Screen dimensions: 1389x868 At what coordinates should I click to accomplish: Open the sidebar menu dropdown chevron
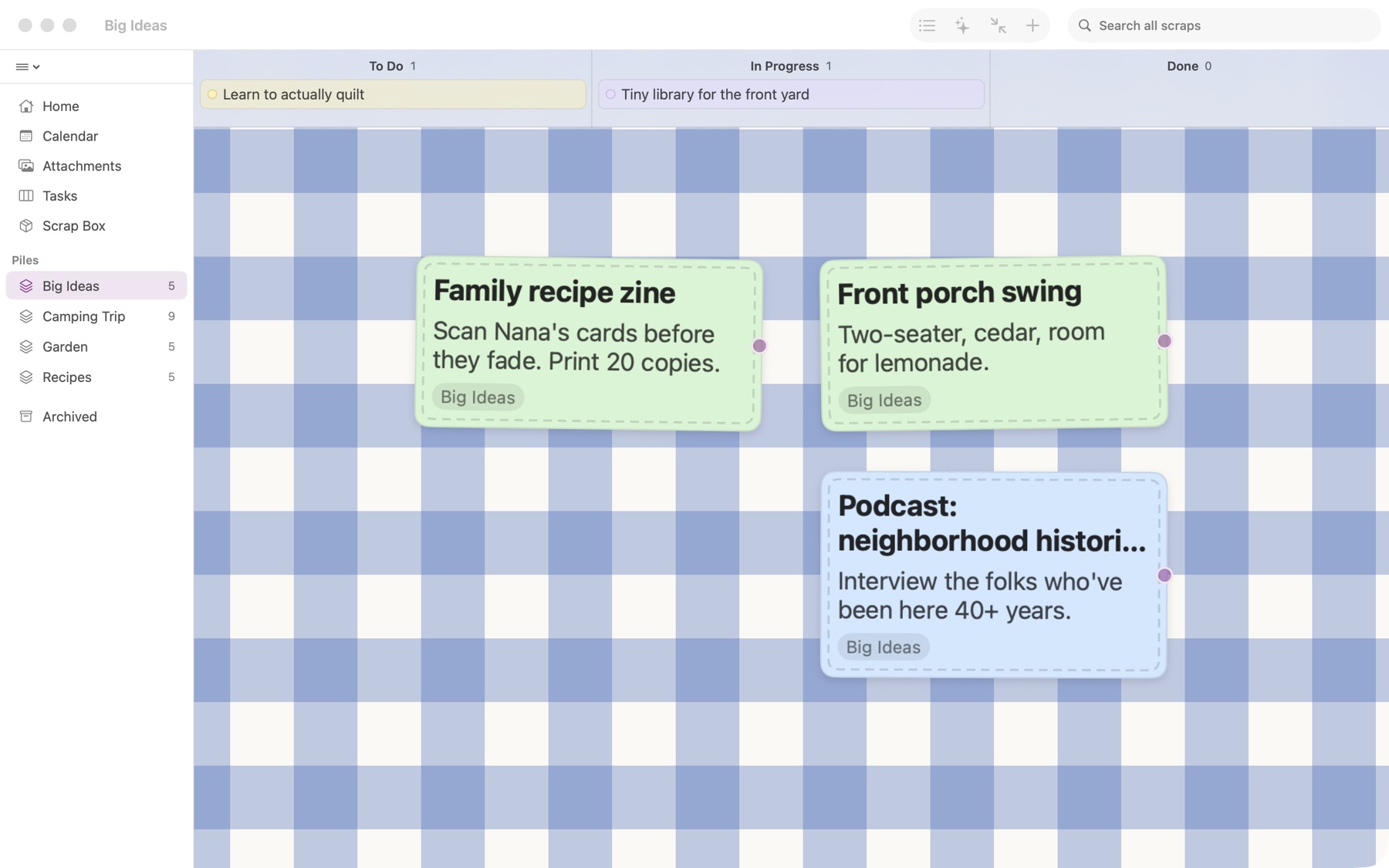(x=36, y=67)
